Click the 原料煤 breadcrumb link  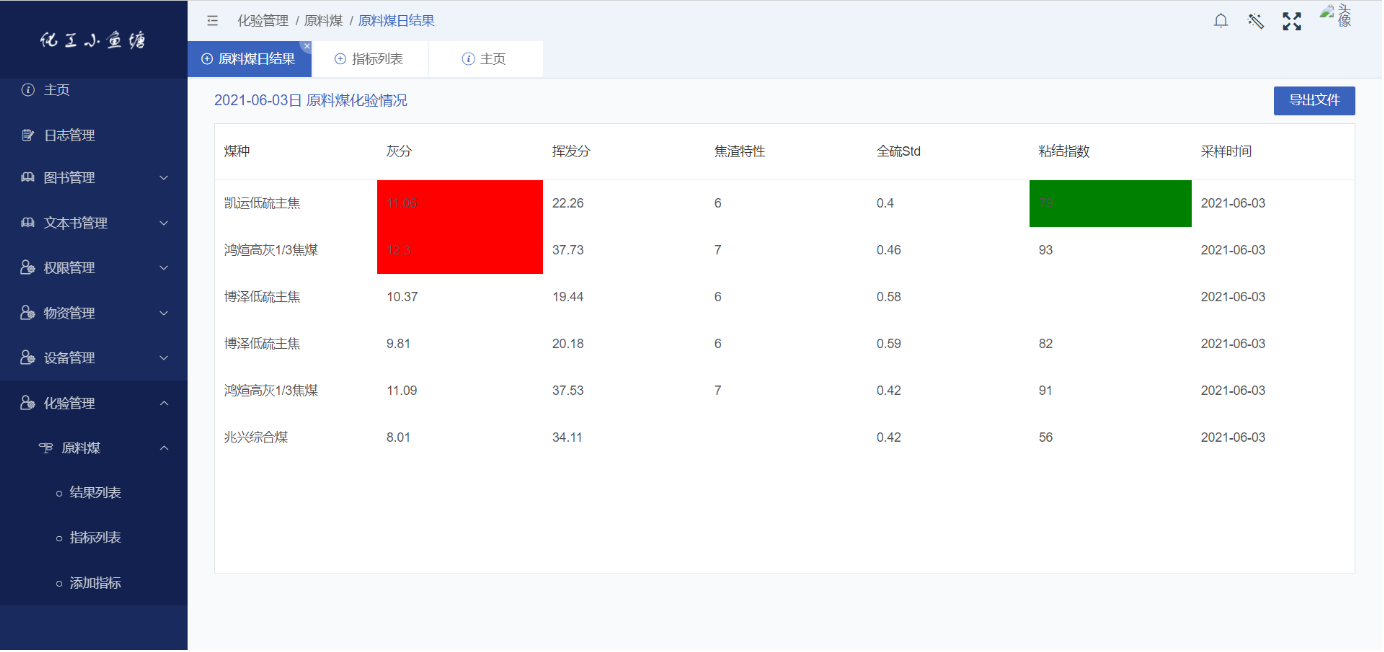pos(323,20)
